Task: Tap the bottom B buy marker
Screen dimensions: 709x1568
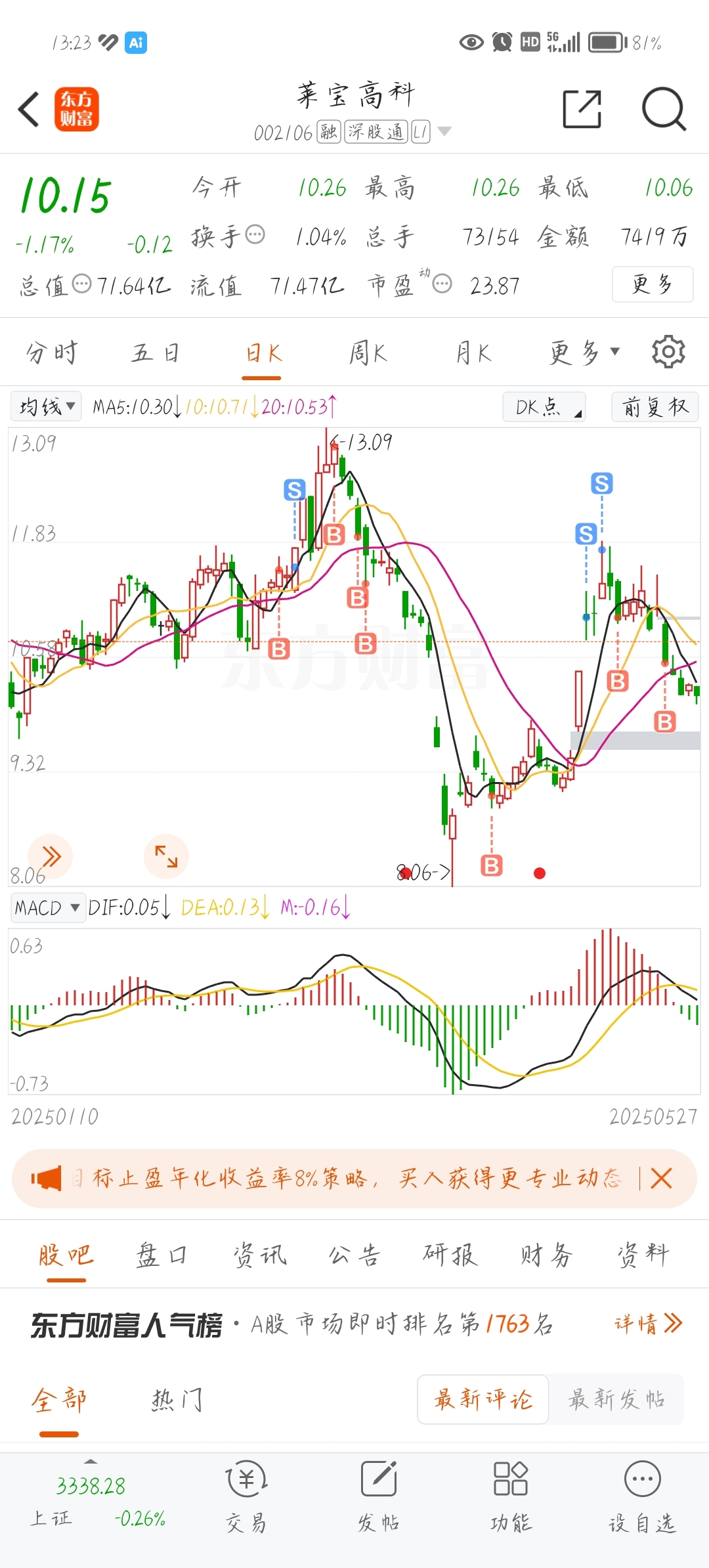Action: [491, 865]
